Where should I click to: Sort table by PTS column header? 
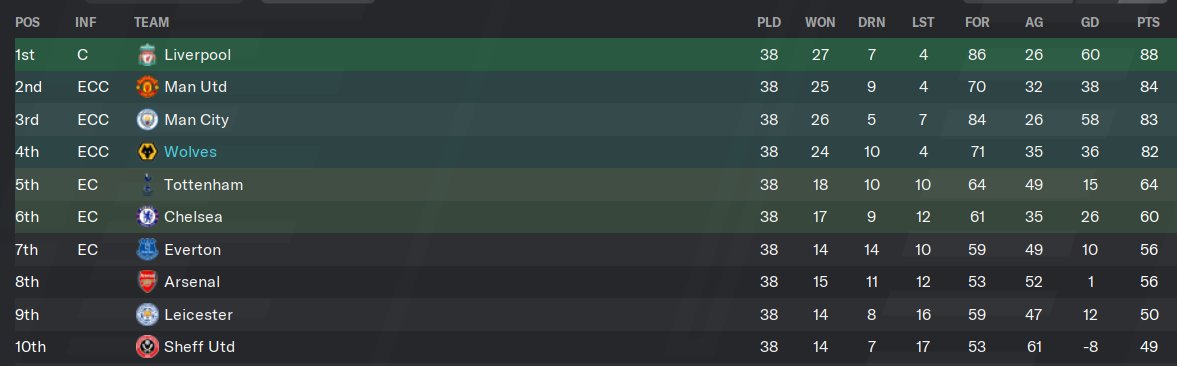[x=1148, y=22]
